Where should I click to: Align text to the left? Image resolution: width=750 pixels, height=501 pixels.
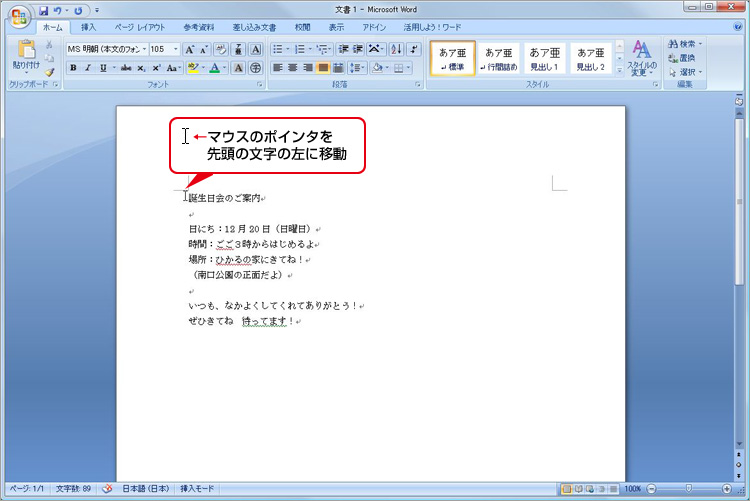pos(277,68)
